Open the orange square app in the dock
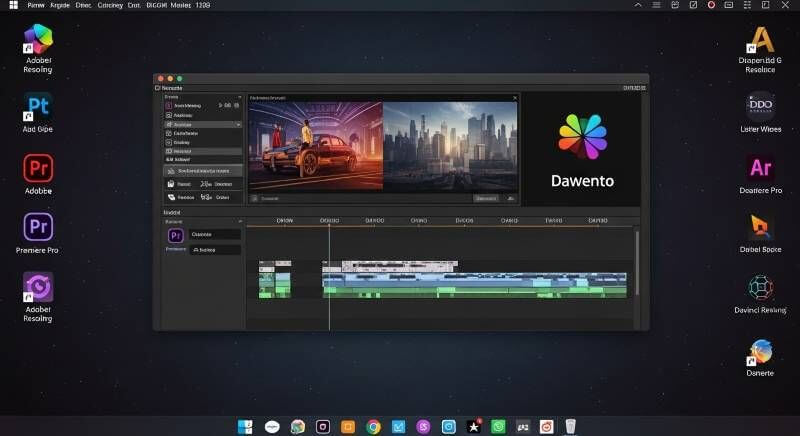 click(348, 427)
